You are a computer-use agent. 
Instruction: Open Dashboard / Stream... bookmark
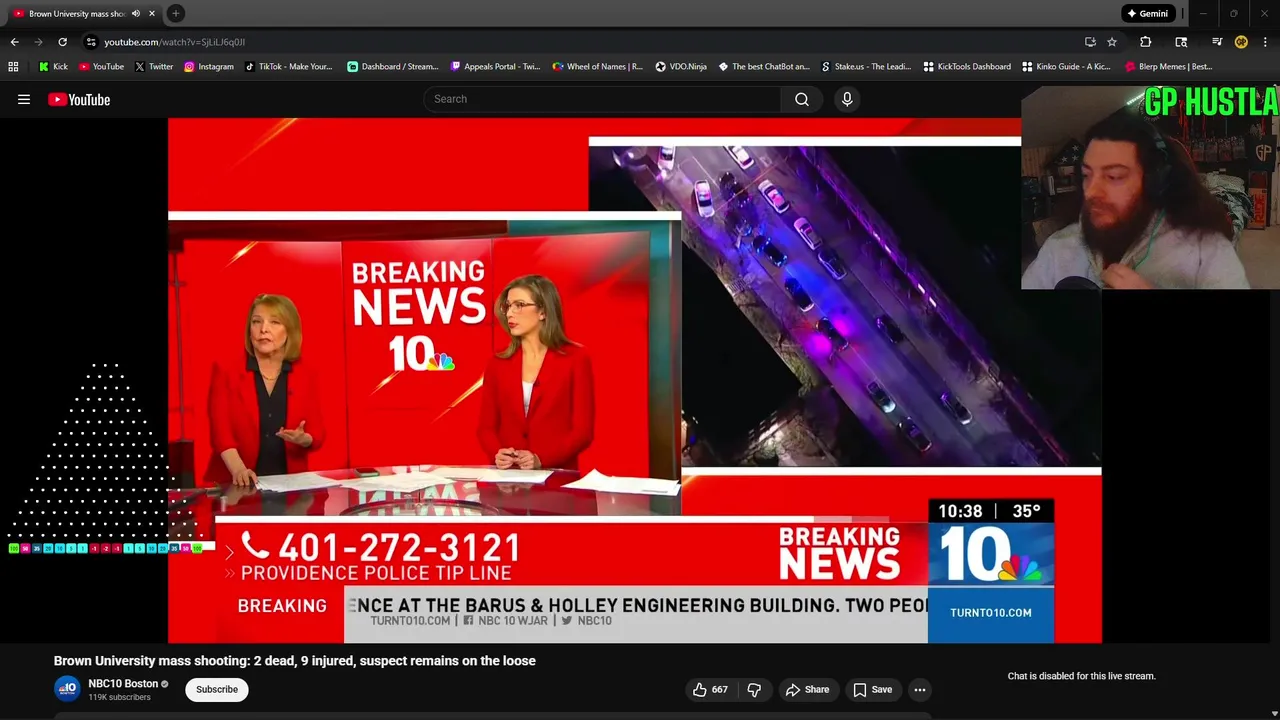tap(393, 66)
